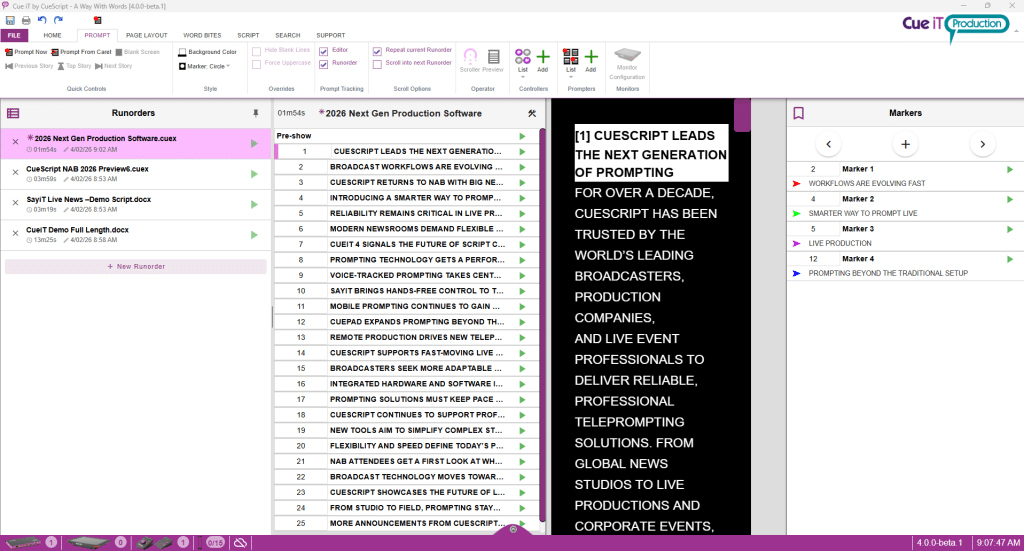Image resolution: width=1024 pixels, height=551 pixels.
Task: Open Controllers List icon
Action: (522, 56)
